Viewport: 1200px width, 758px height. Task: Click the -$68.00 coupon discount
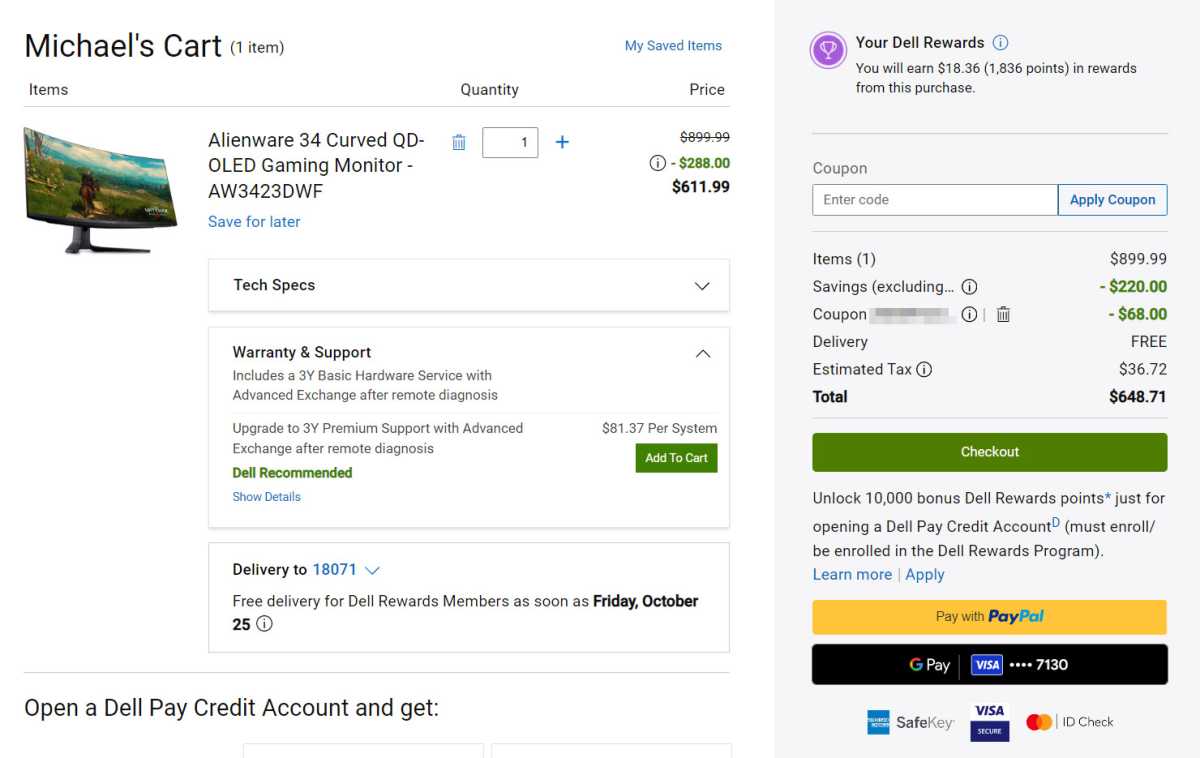coord(1137,314)
